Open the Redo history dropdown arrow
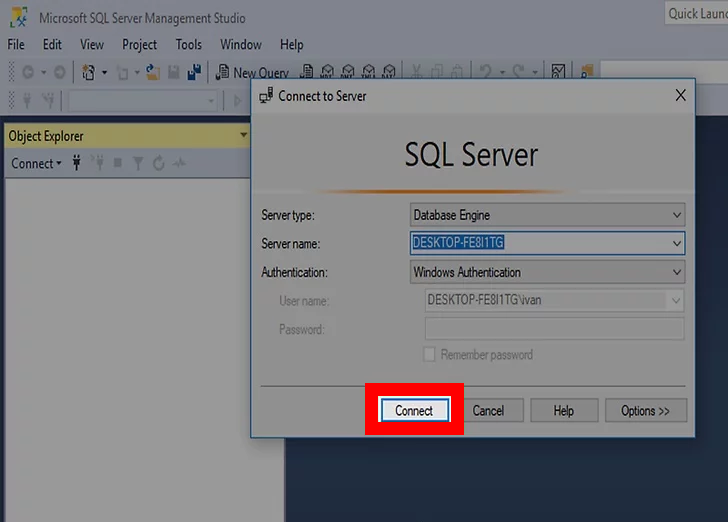 pyautogui.click(x=535, y=72)
